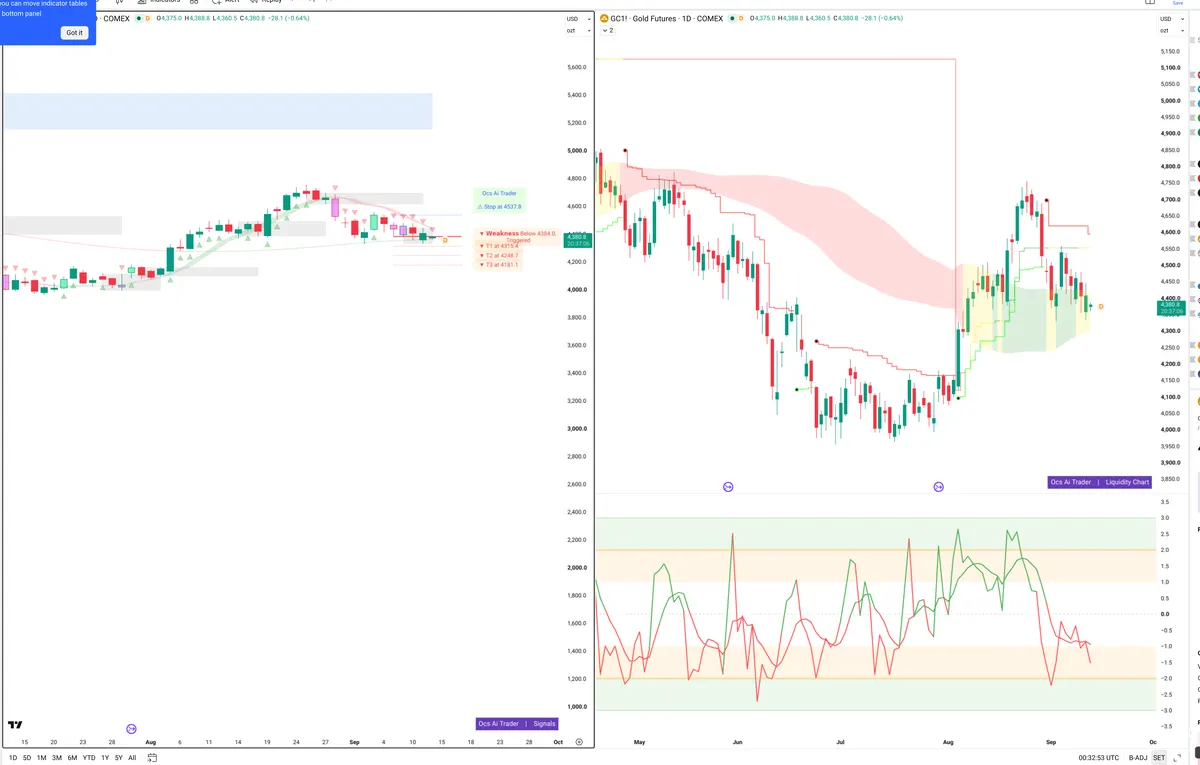The height and width of the screenshot is (765, 1200).
Task: Click the Save link at top right
Action: pos(1177,3)
